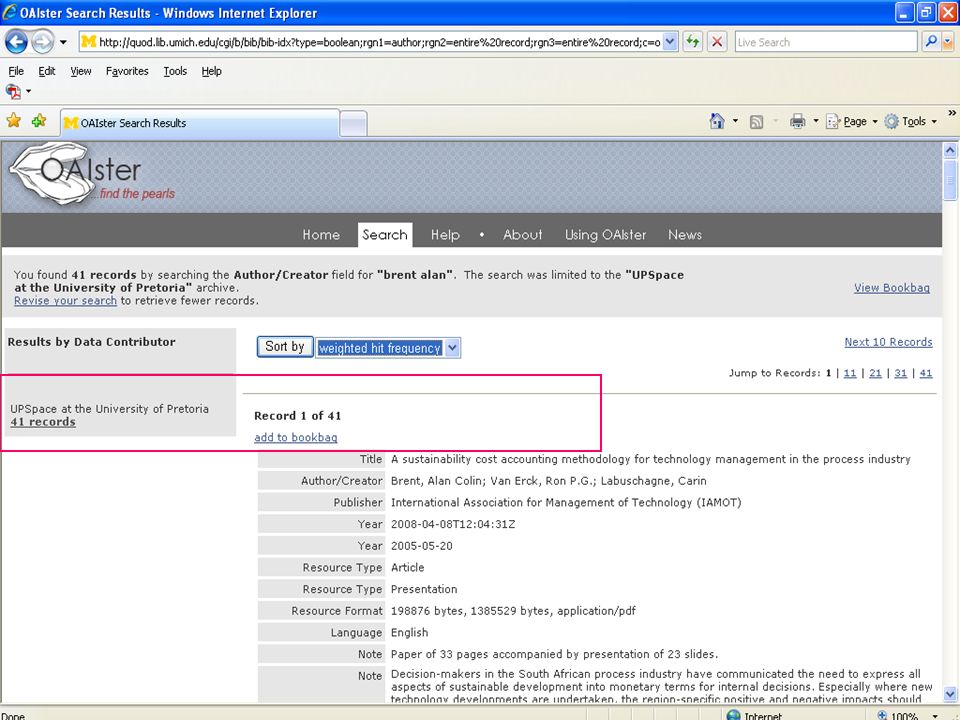This screenshot has width=960, height=720.
Task: Add record 1 to bookbag
Action: tap(296, 437)
